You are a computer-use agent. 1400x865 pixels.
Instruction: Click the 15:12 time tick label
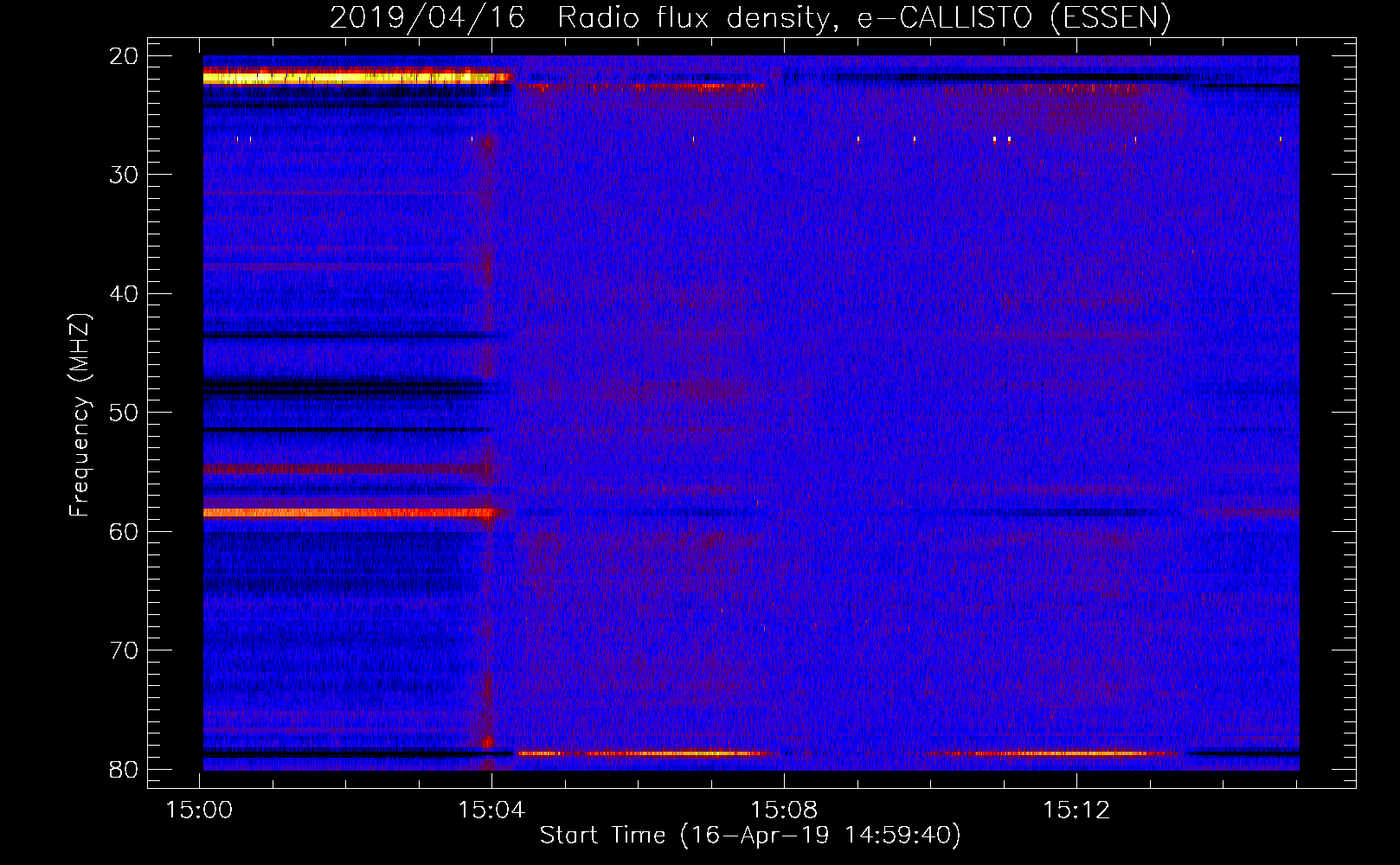click(1076, 811)
